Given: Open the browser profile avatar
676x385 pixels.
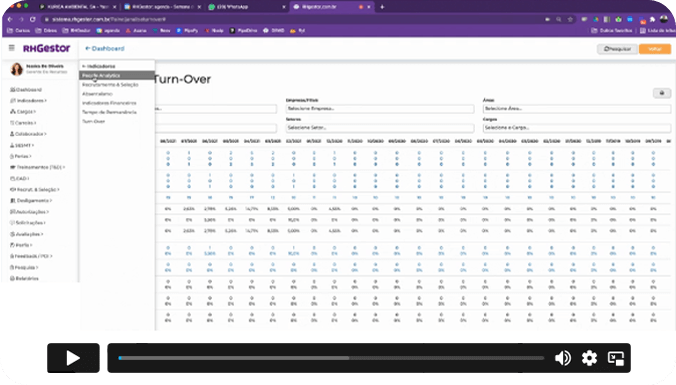Looking at the screenshot, I should [x=664, y=19].
